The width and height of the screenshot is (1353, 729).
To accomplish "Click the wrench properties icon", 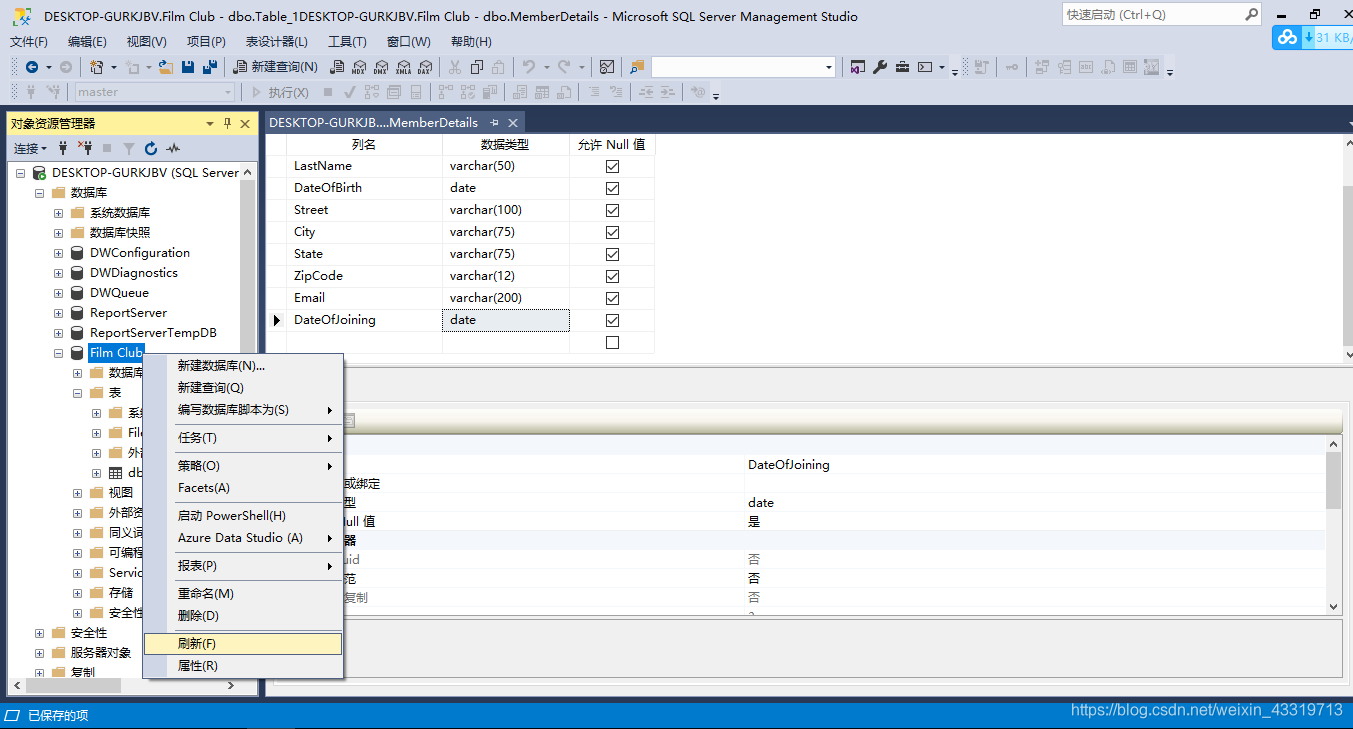I will pos(880,67).
